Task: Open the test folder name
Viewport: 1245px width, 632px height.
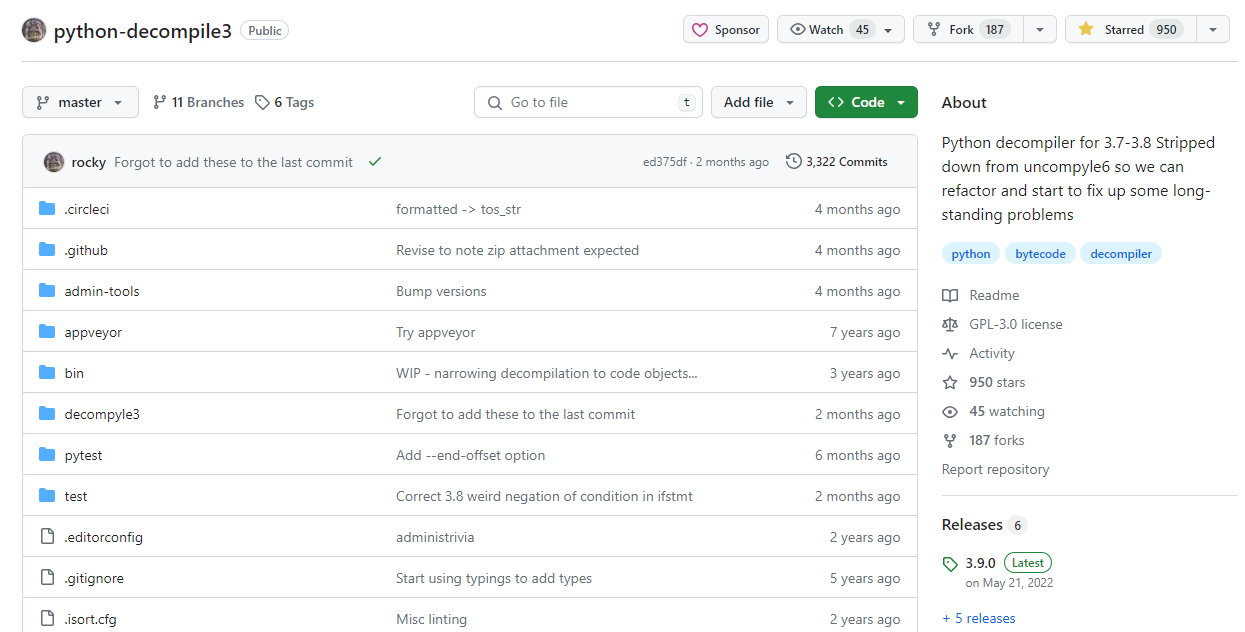Action: pyautogui.click(x=76, y=496)
